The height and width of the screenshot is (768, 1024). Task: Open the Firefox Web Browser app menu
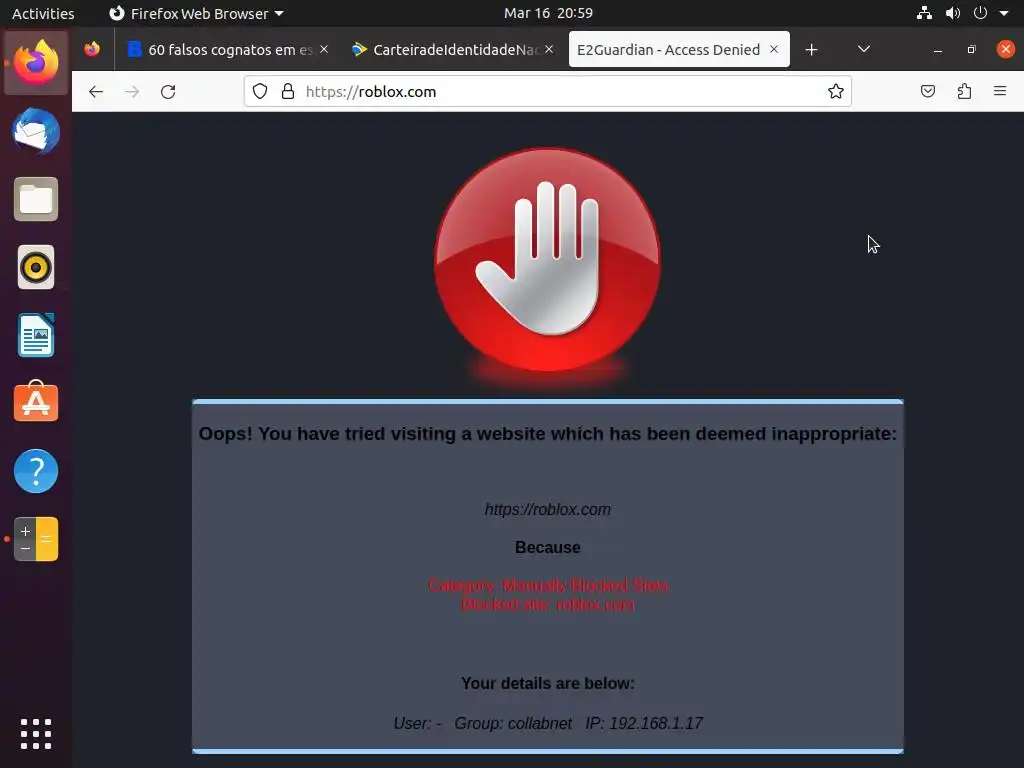(196, 13)
